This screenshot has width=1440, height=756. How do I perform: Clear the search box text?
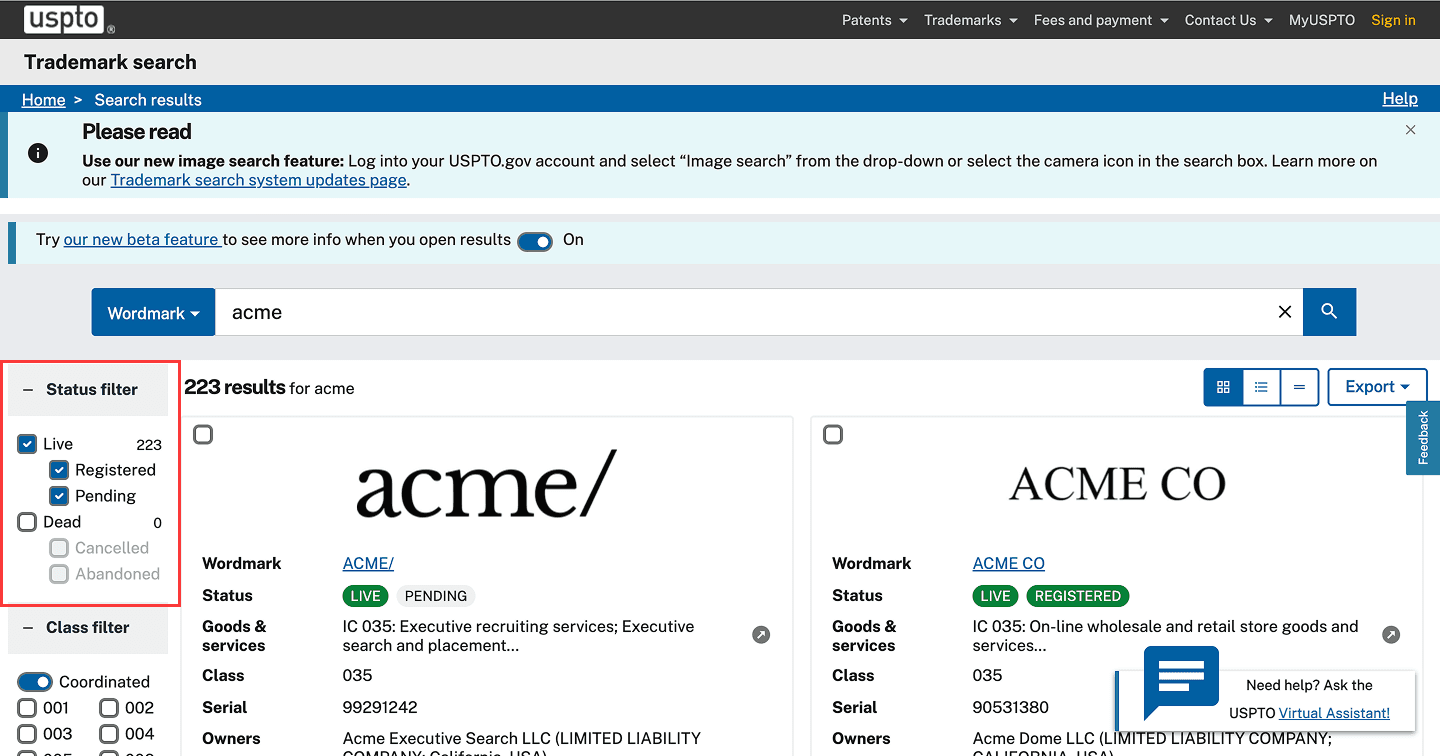(x=1285, y=312)
